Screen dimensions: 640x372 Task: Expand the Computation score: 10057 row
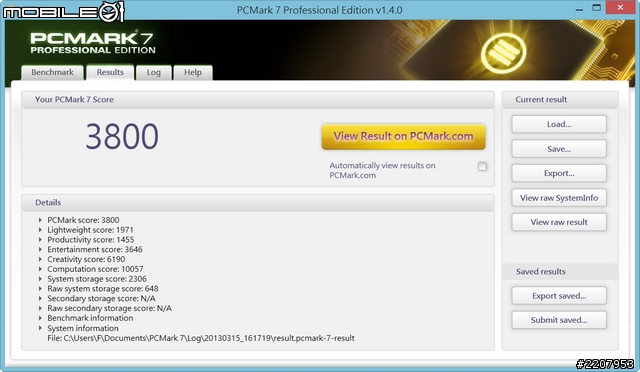tap(40, 269)
